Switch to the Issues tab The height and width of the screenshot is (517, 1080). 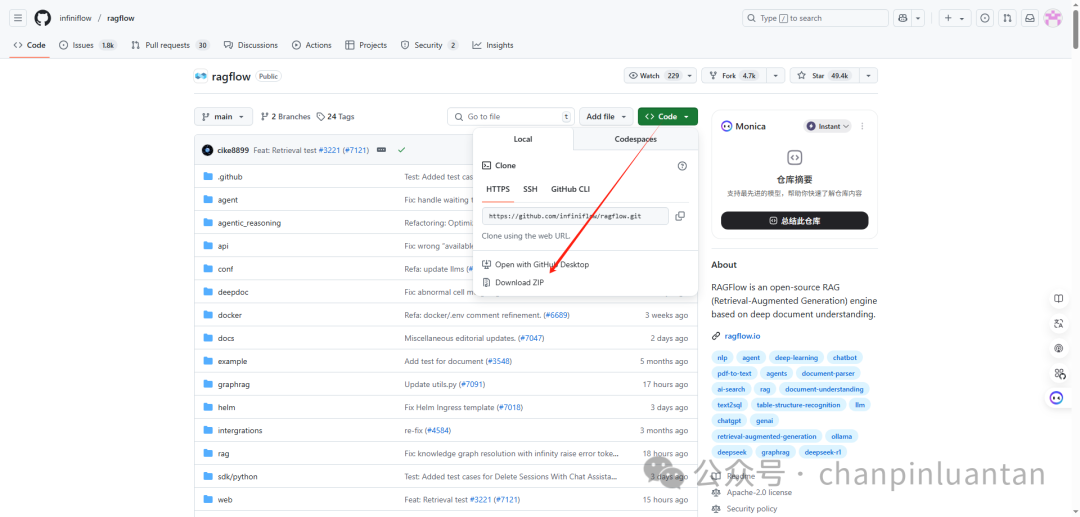(x=87, y=45)
